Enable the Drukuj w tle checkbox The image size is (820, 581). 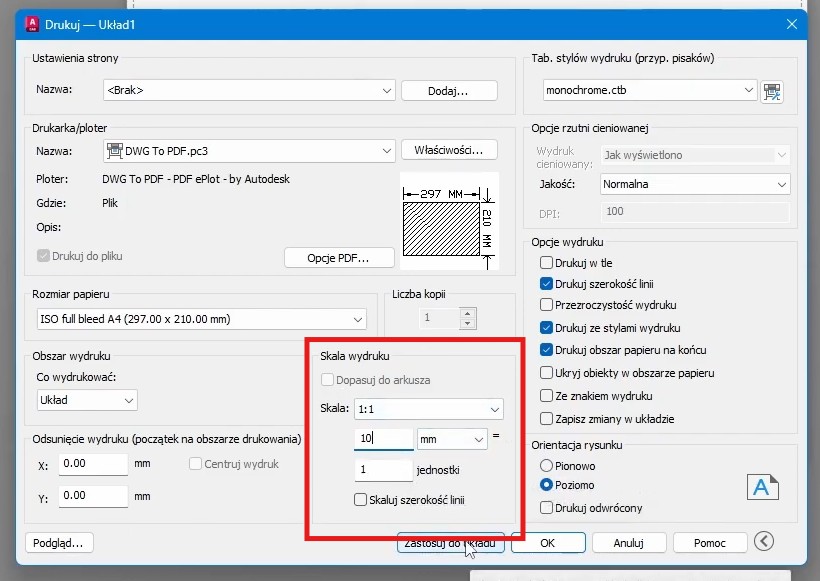coord(547,263)
